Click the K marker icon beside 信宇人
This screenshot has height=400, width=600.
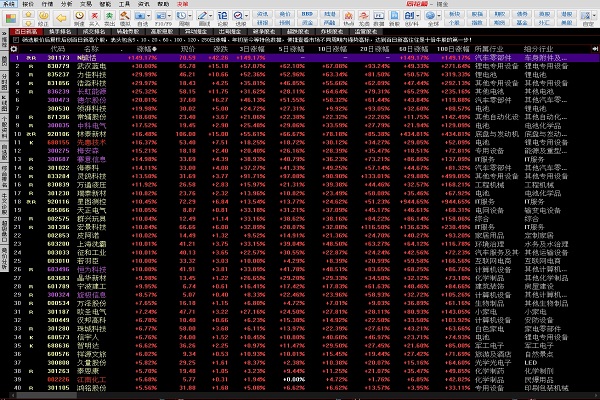pyautogui.click(x=31, y=338)
